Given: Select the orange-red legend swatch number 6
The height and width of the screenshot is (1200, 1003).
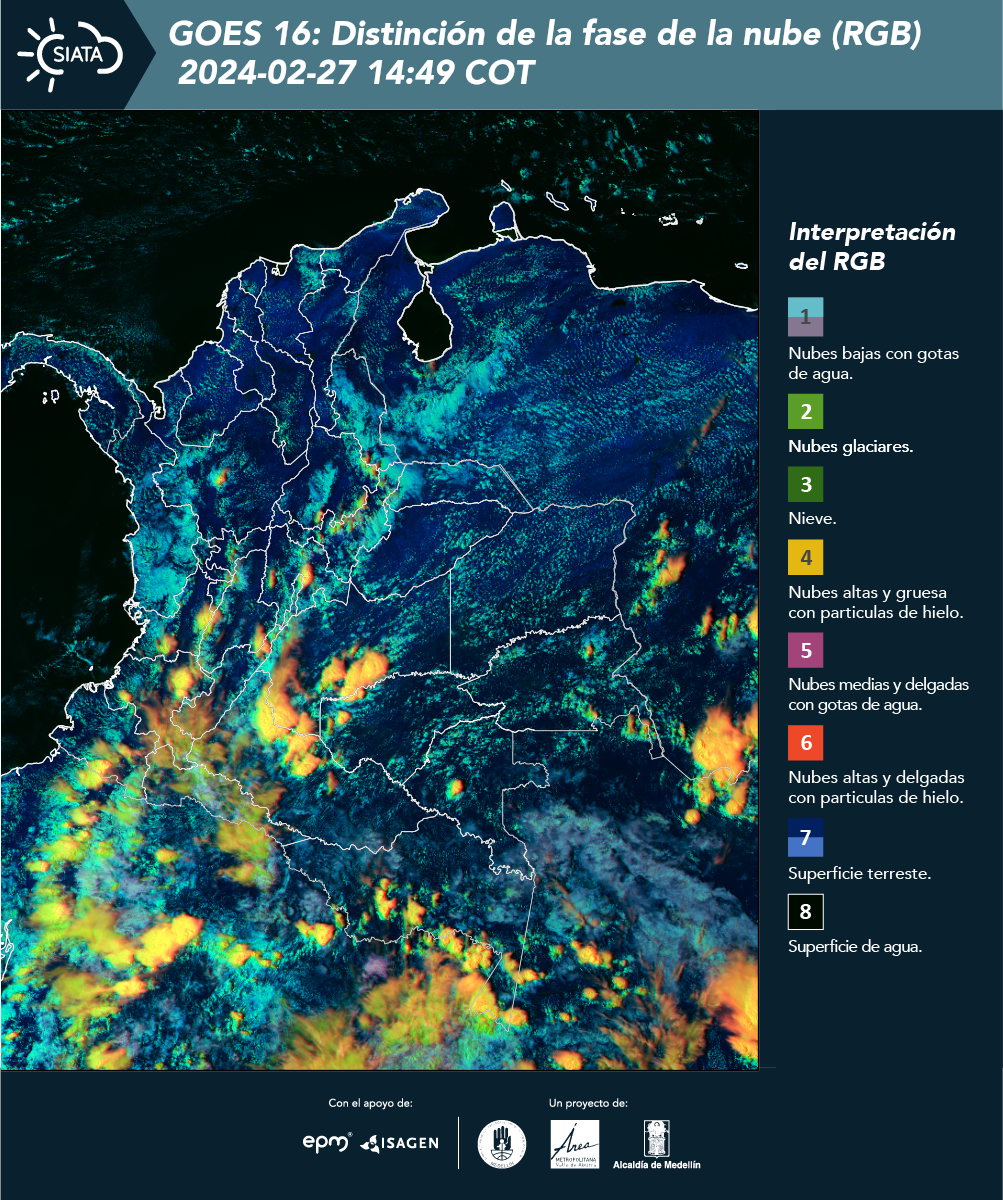Looking at the screenshot, I should 805,743.
